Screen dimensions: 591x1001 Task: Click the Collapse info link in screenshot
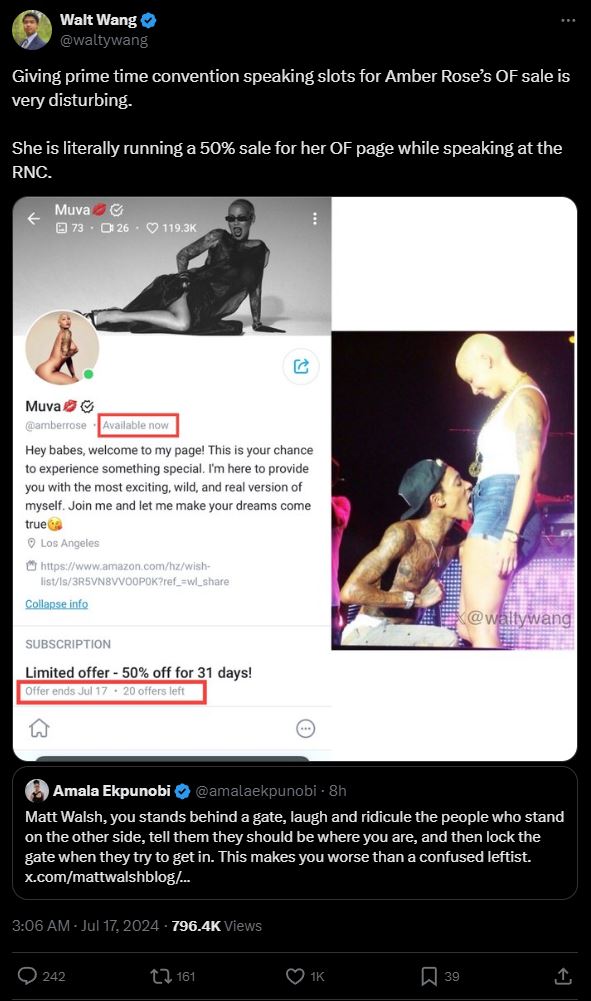point(56,604)
